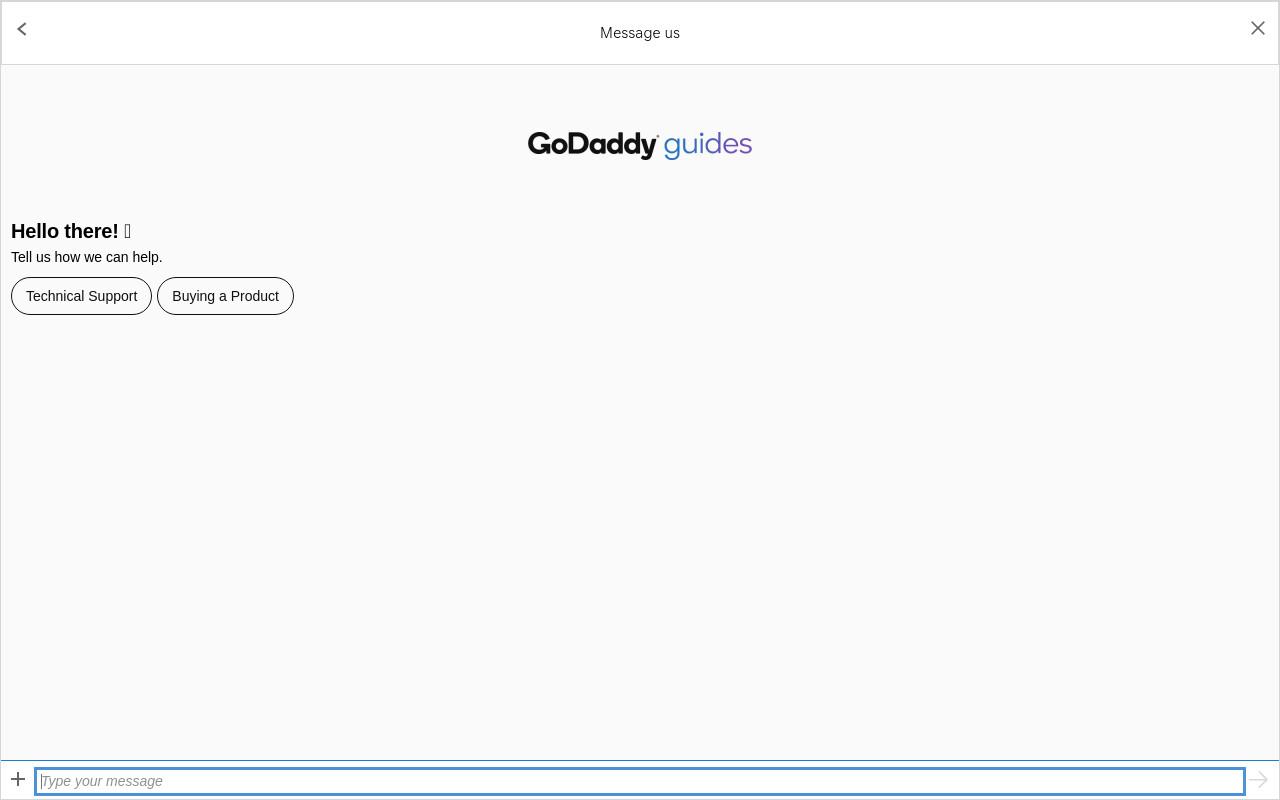The image size is (1280, 800).
Task: Click the Message us header title
Action: coord(640,33)
